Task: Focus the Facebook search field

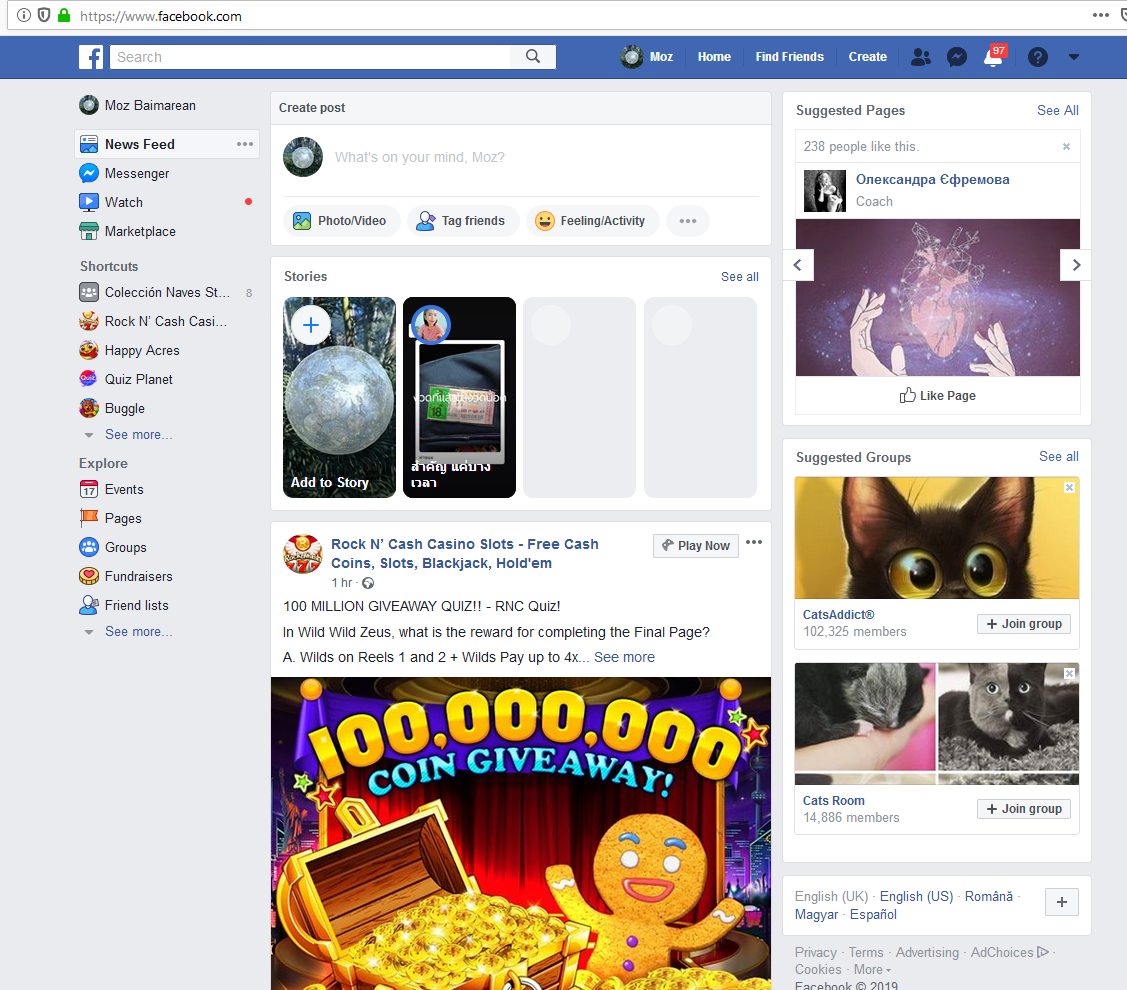Action: pyautogui.click(x=310, y=57)
